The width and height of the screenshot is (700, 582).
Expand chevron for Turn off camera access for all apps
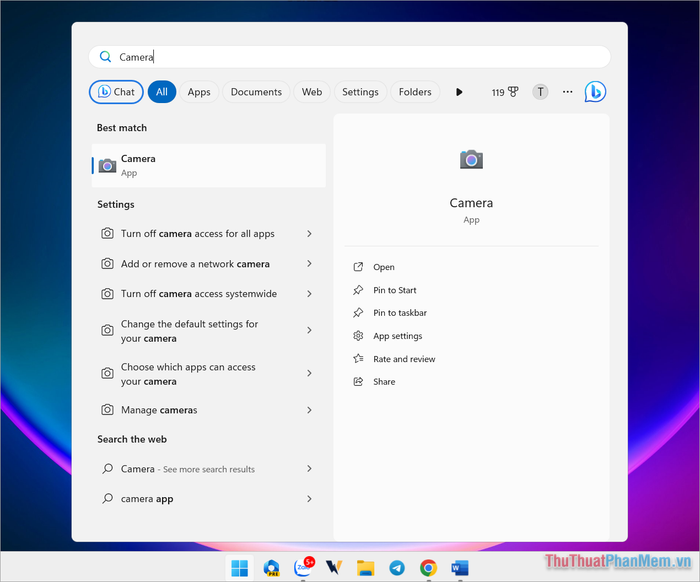pyautogui.click(x=309, y=233)
